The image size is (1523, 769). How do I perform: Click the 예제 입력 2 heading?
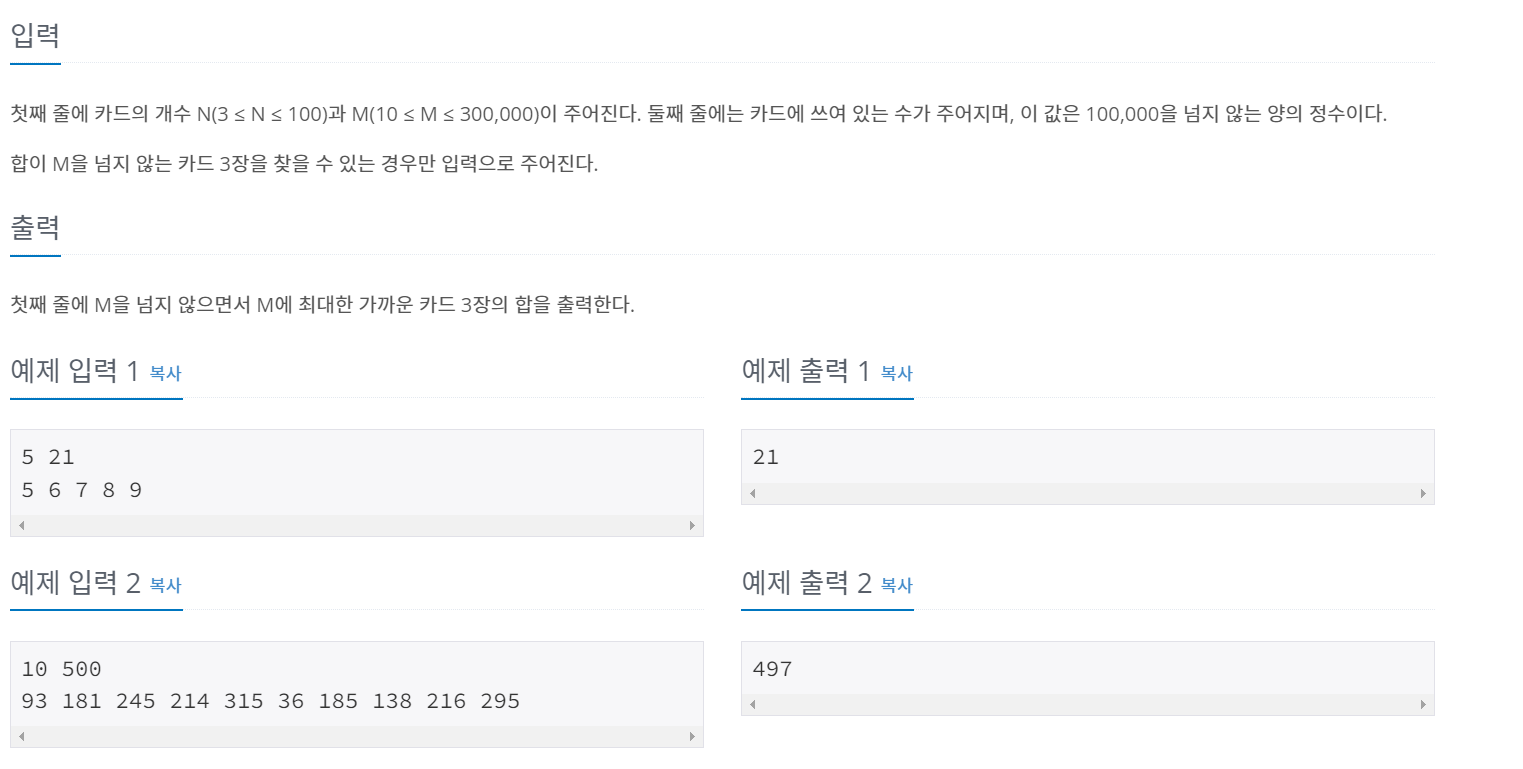(75, 583)
